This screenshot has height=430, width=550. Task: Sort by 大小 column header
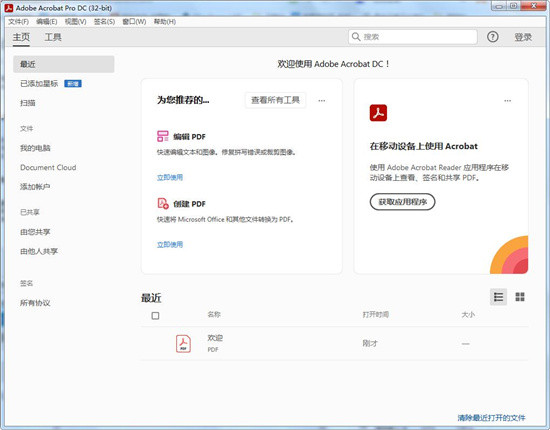[468, 315]
